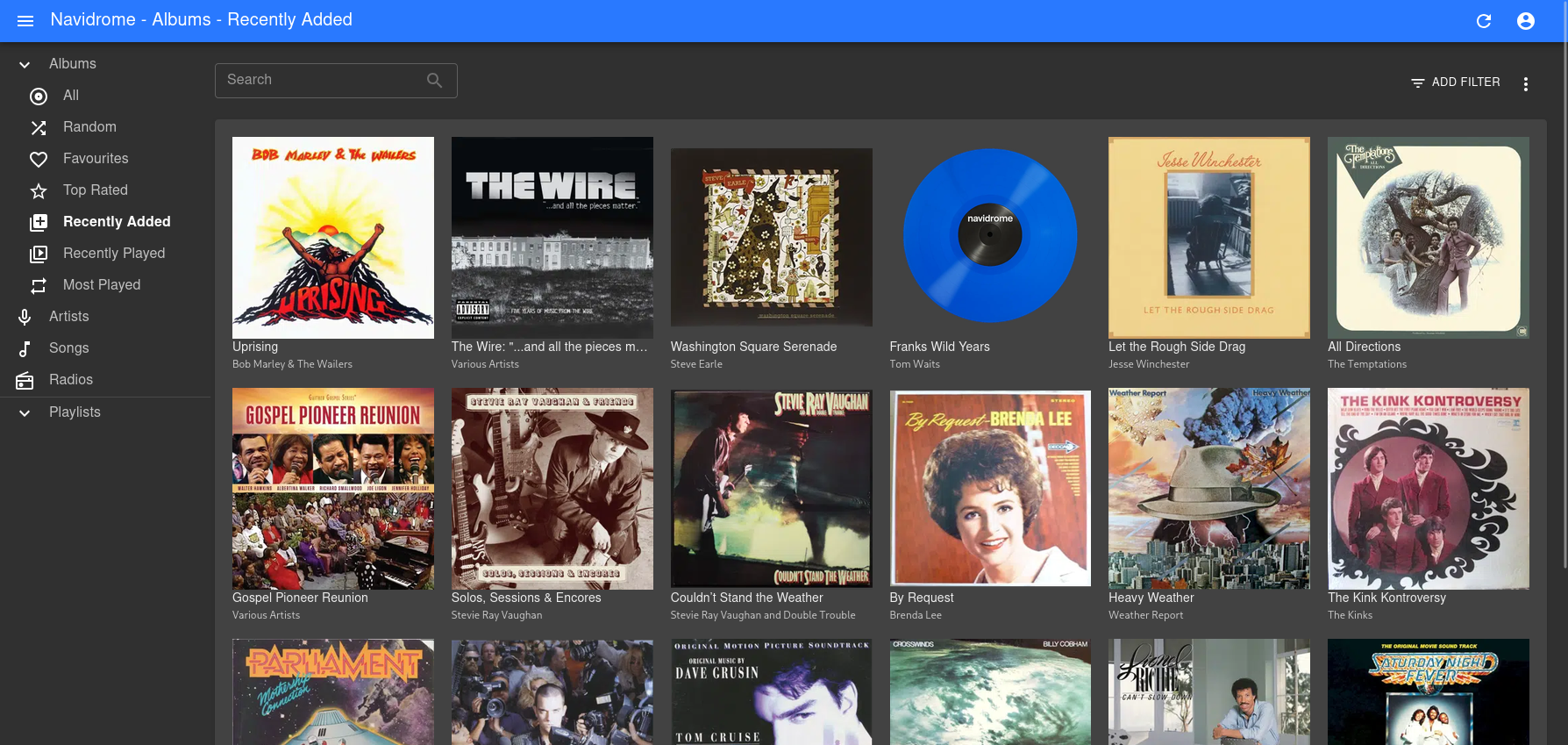Open Gospel Pioneer Reunion cover
The width and height of the screenshot is (1568, 745).
[x=333, y=489]
